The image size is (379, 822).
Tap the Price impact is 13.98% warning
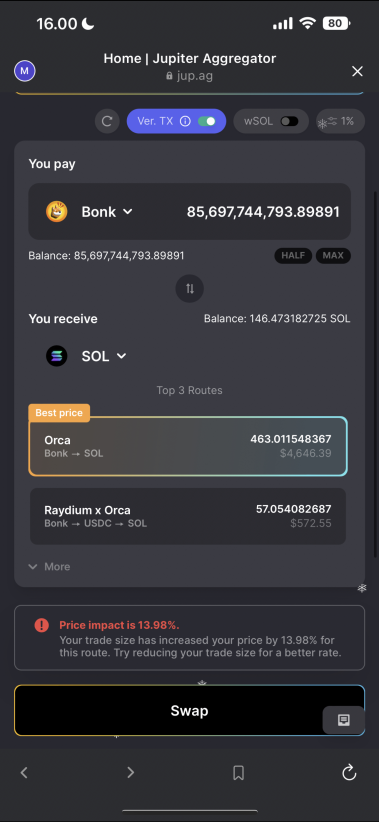[x=120, y=625]
